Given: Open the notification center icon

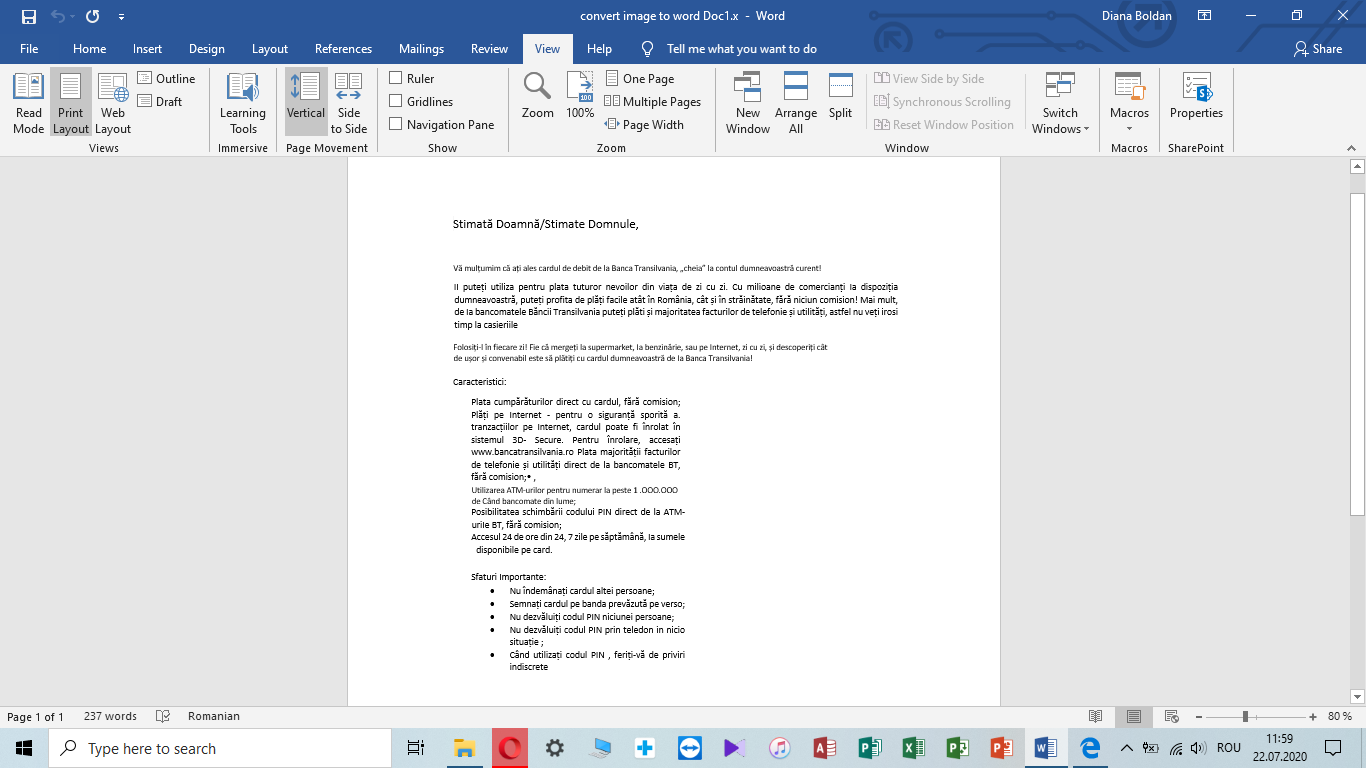Looking at the screenshot, I should 1333,748.
